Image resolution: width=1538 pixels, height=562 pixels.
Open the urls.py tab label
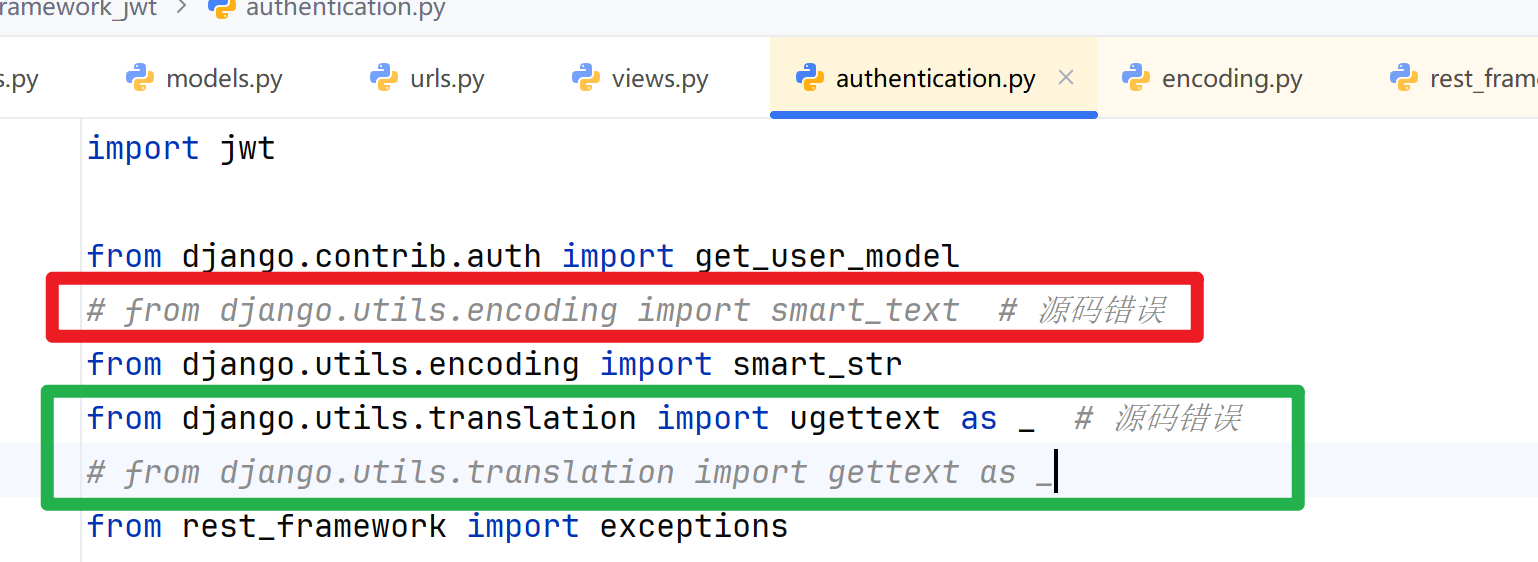tap(447, 79)
